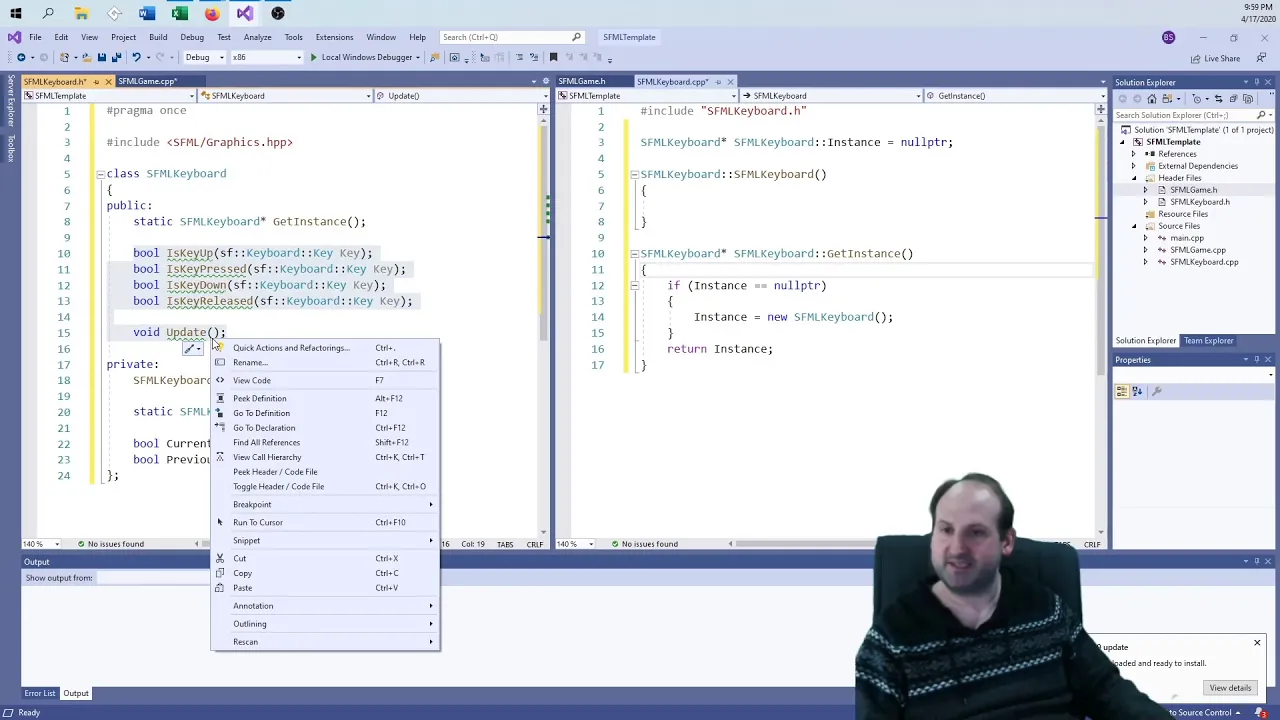Click the Solution Explorer Home icon
Screen dimensions: 1280x720
[1152, 99]
